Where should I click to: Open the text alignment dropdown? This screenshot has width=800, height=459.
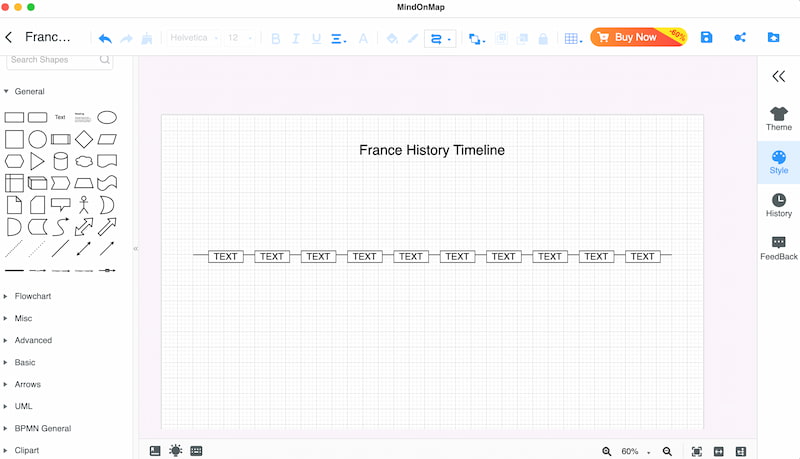(338, 38)
